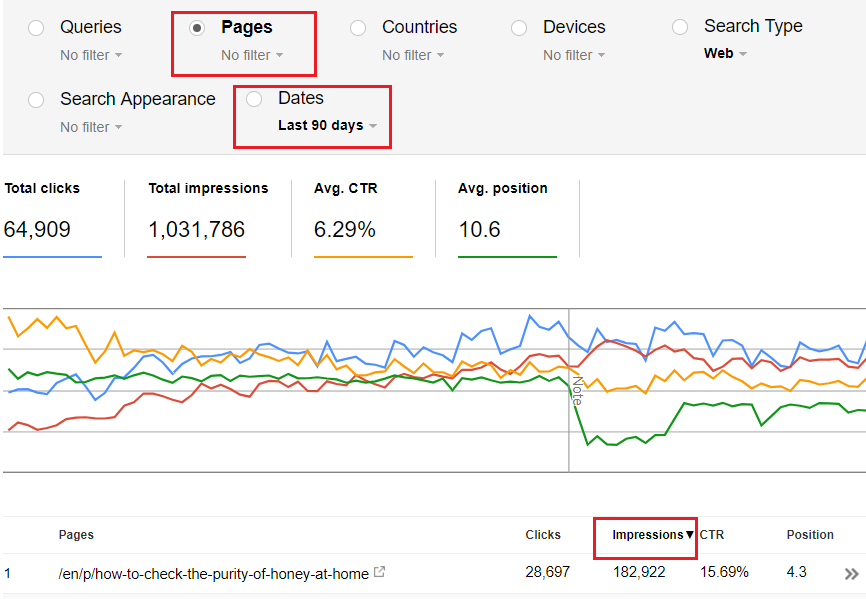The height and width of the screenshot is (599, 866).
Task: Open the No filter dropdown under Countries
Action: (413, 55)
